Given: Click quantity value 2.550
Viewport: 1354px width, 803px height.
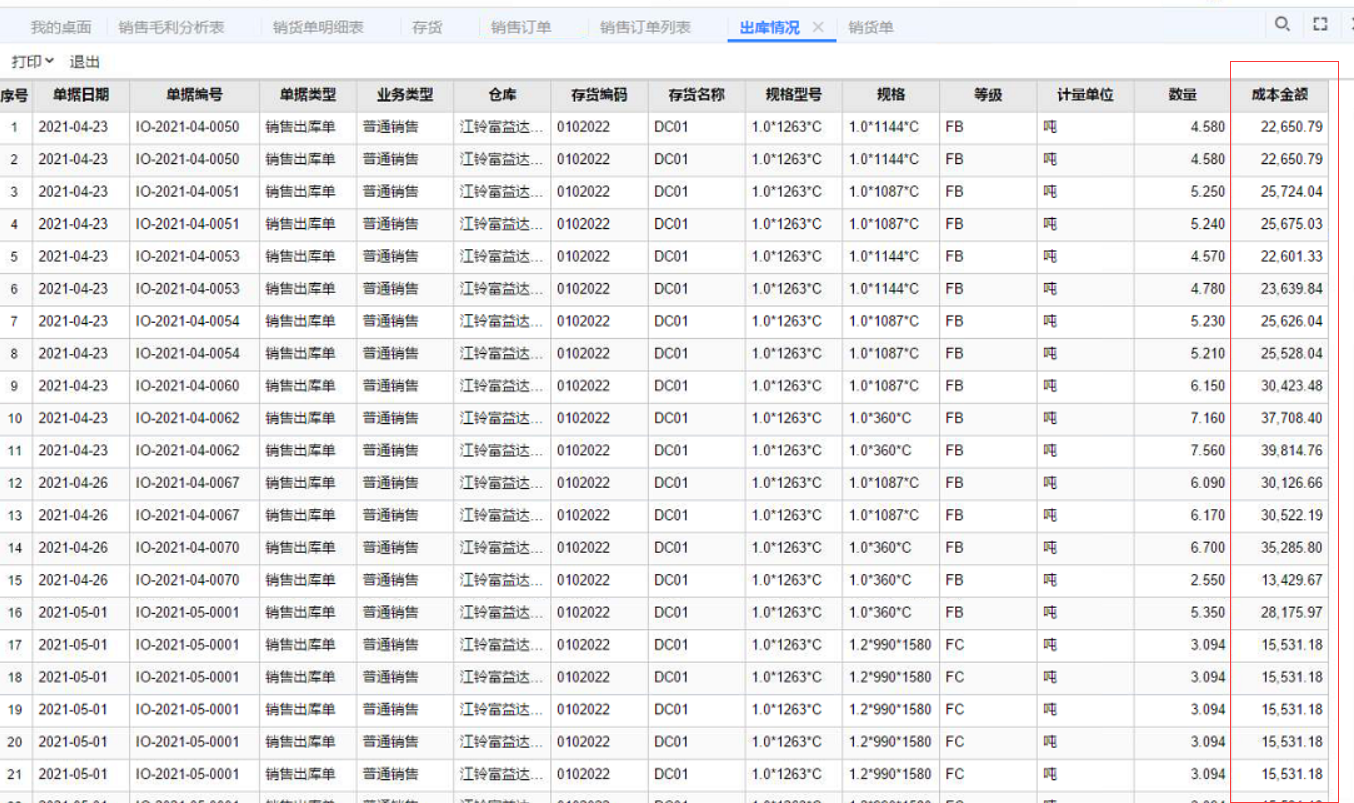Looking at the screenshot, I should click(x=1208, y=580).
